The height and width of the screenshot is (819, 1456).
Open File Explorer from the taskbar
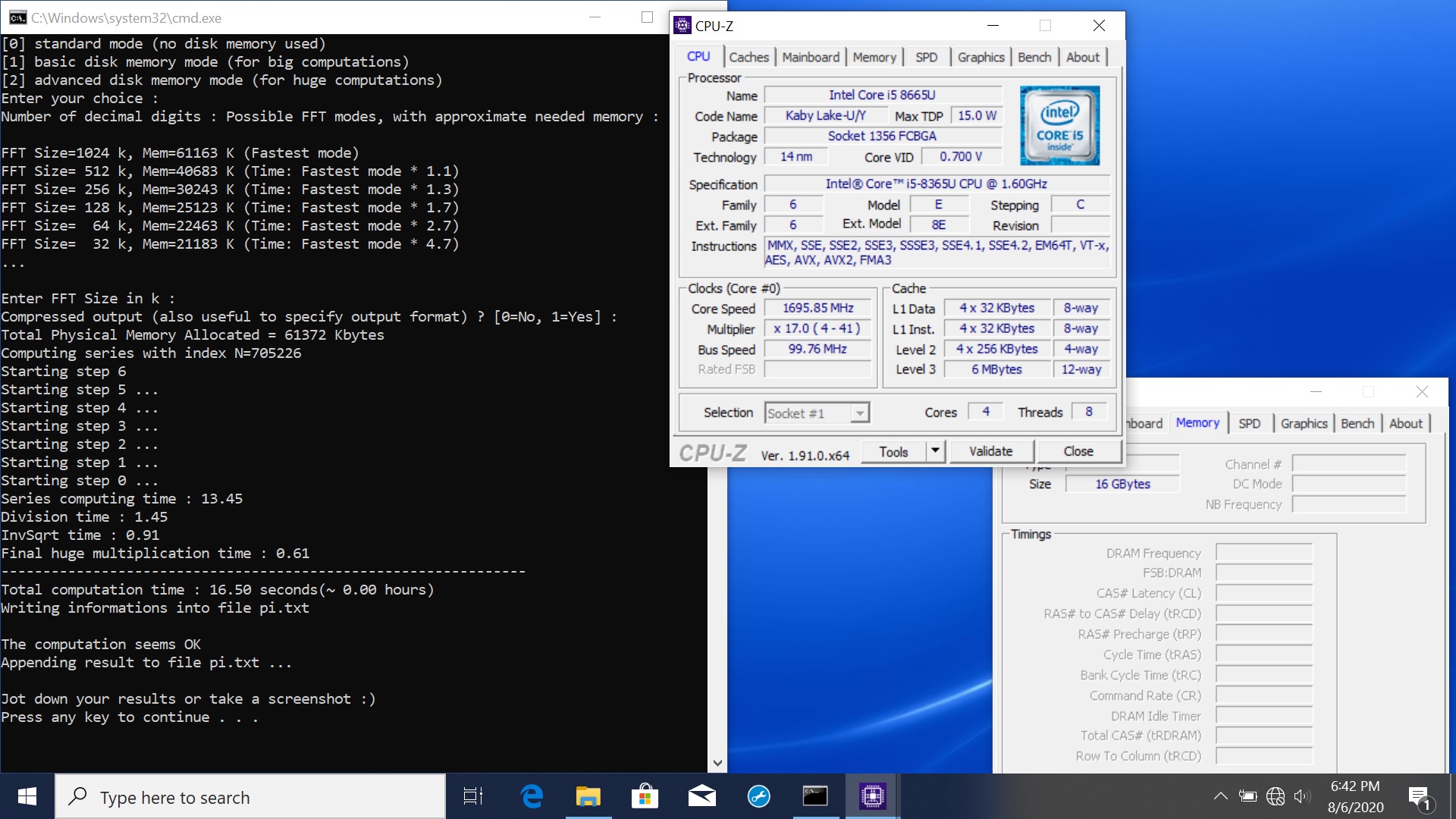[x=588, y=796]
